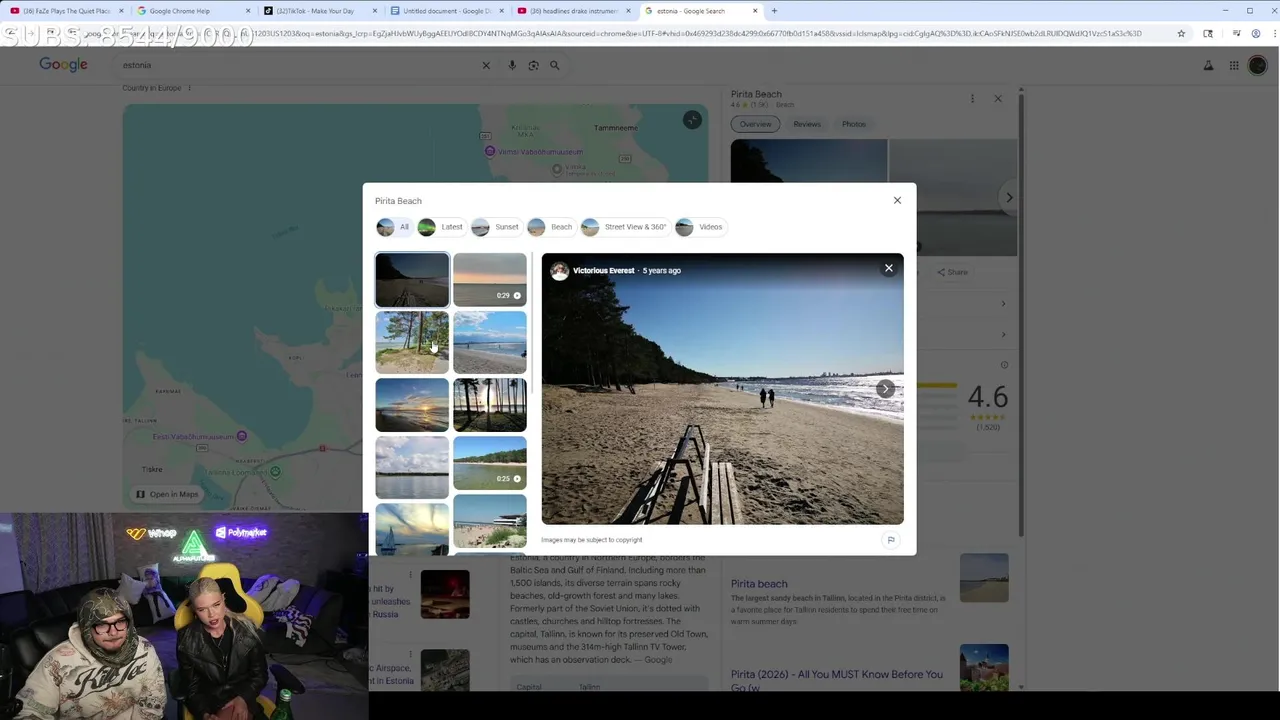Viewport: 1280px width, 720px height.
Task: Open the Google account avatar
Action: (x=1257, y=65)
